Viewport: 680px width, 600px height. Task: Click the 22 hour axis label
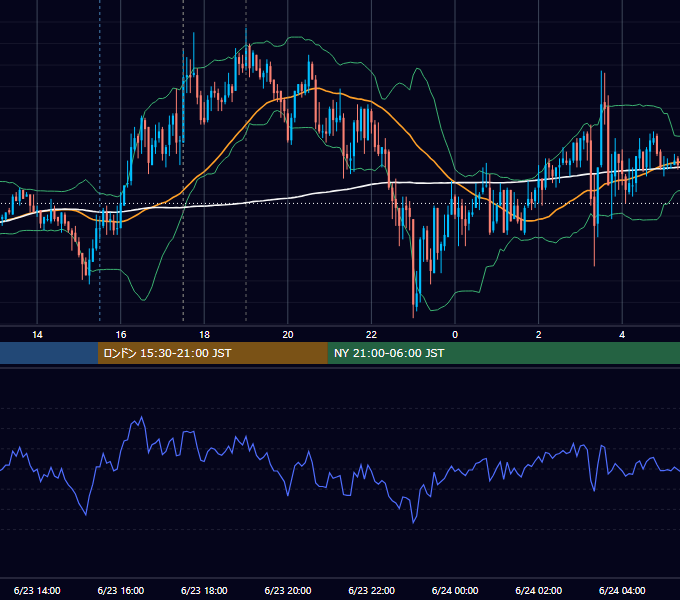[371, 335]
